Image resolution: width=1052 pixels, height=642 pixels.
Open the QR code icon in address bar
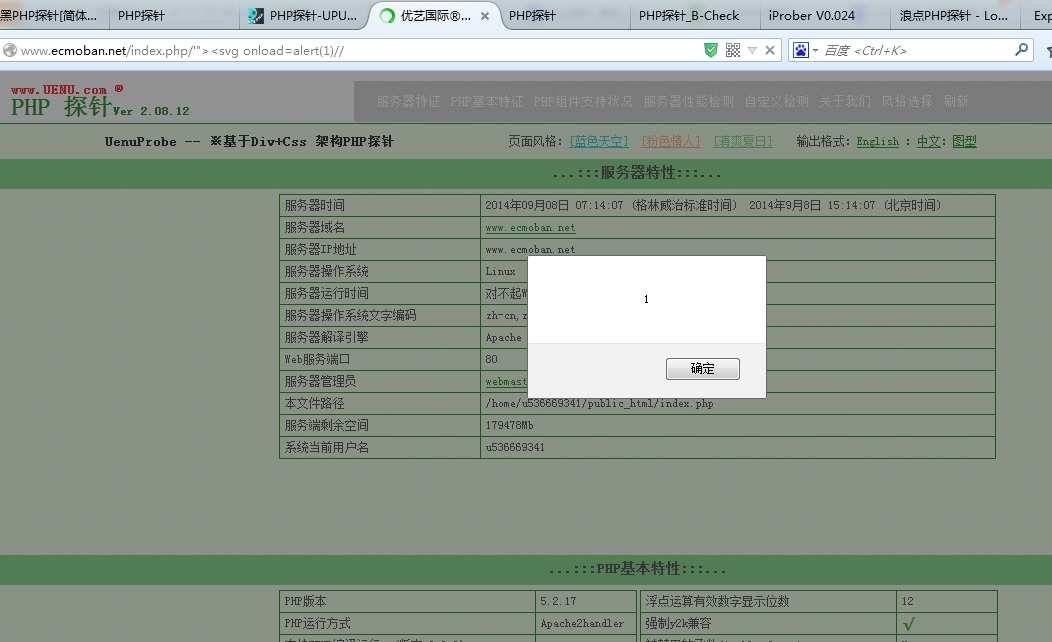[733, 50]
